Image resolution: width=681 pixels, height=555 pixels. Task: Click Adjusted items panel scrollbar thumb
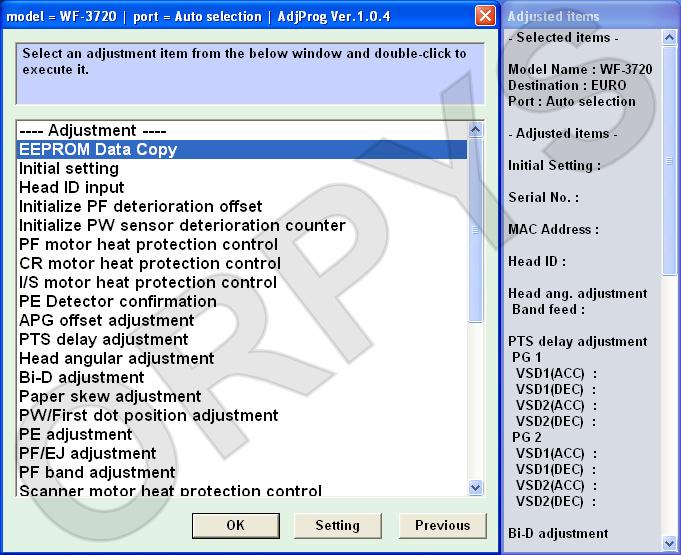tap(669, 161)
